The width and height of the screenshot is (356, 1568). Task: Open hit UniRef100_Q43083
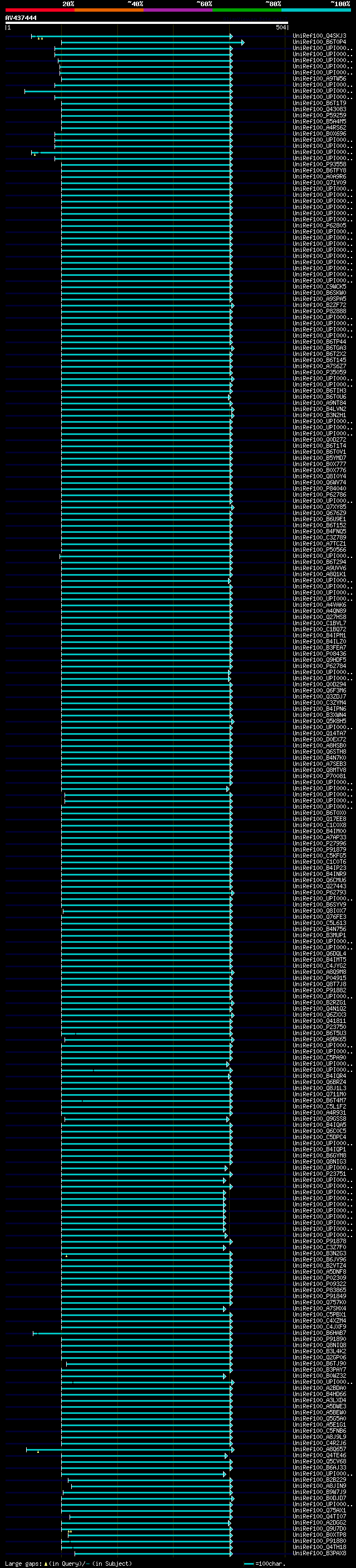(319, 110)
